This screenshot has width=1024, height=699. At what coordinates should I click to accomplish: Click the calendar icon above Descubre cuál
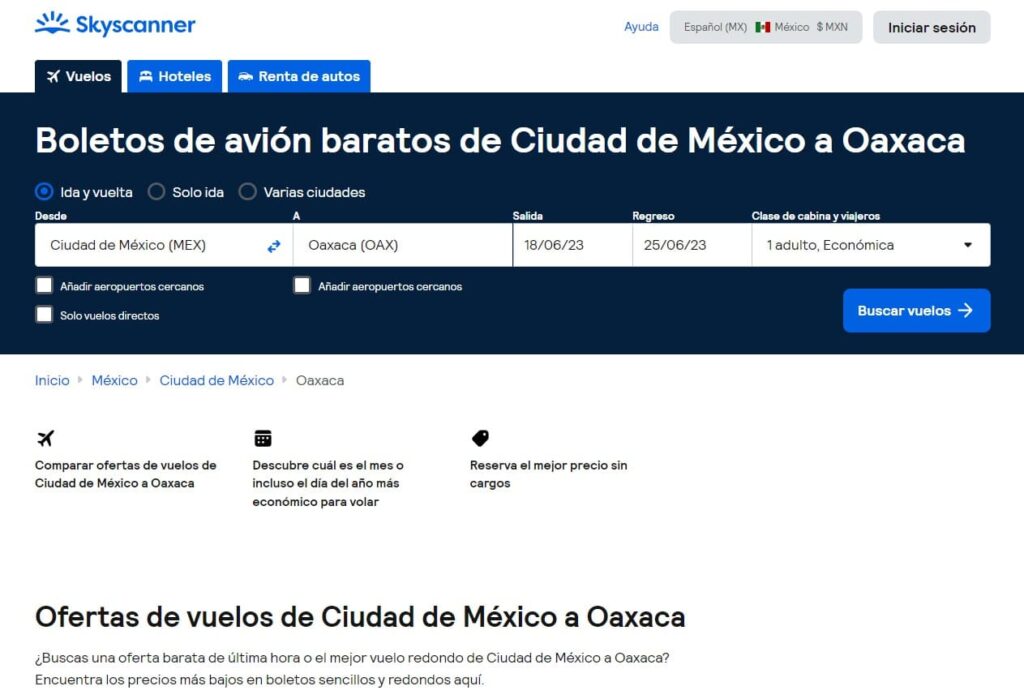click(263, 438)
